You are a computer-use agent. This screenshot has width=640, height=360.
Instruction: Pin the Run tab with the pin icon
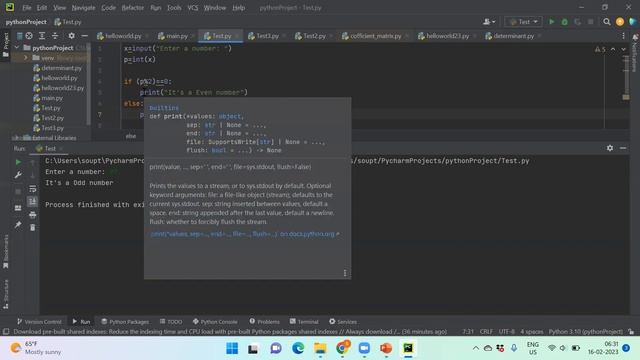coord(18,224)
